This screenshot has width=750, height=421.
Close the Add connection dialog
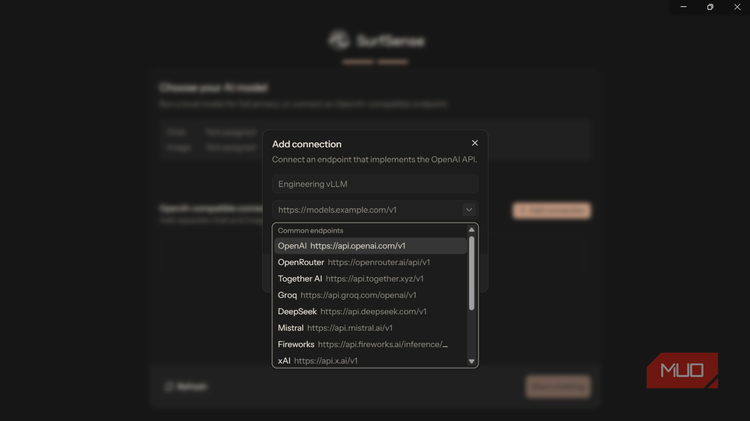tap(474, 143)
